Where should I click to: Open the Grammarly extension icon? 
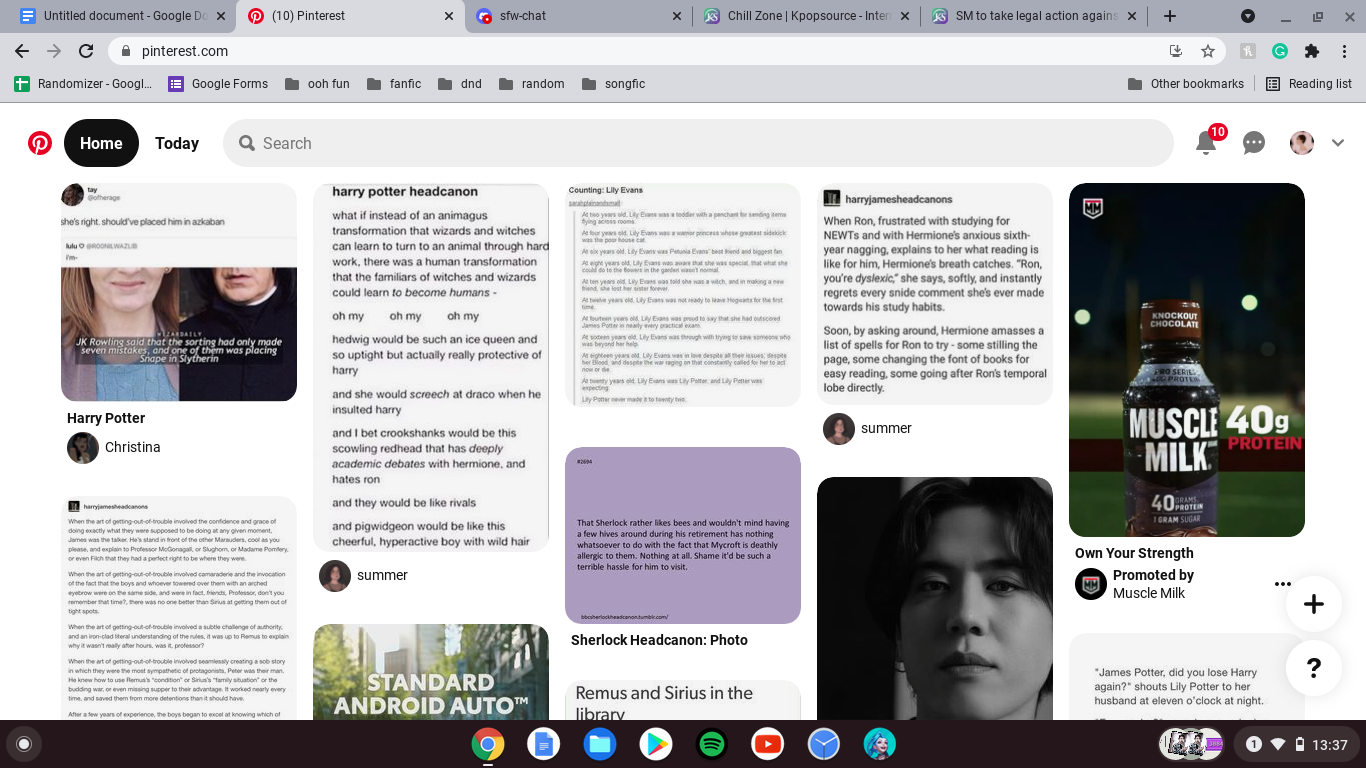[1280, 51]
